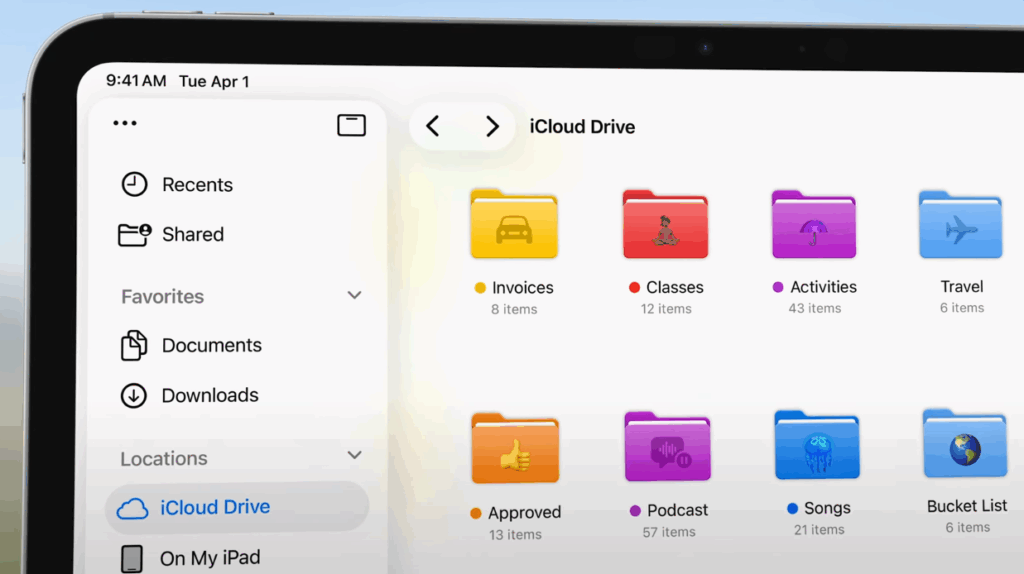This screenshot has width=1024, height=574.
Task: Click the Classes folder name
Action: point(675,287)
